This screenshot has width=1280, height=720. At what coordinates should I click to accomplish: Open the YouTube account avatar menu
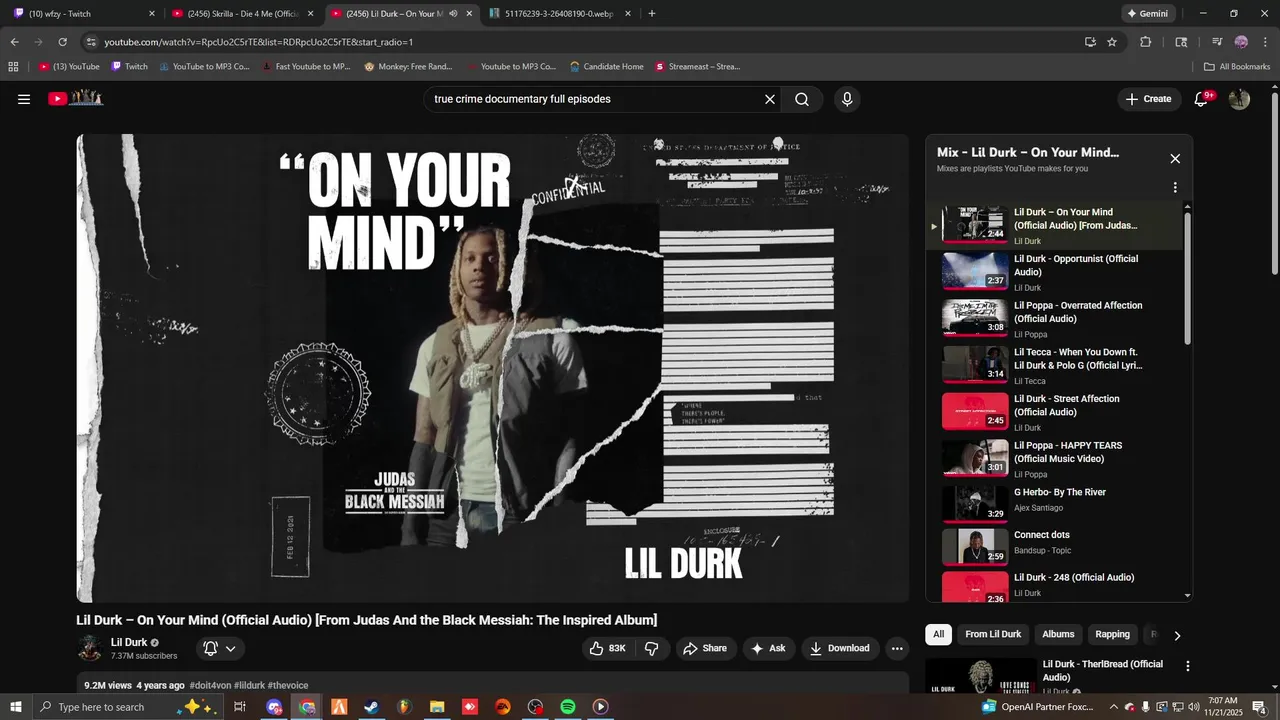(1239, 99)
